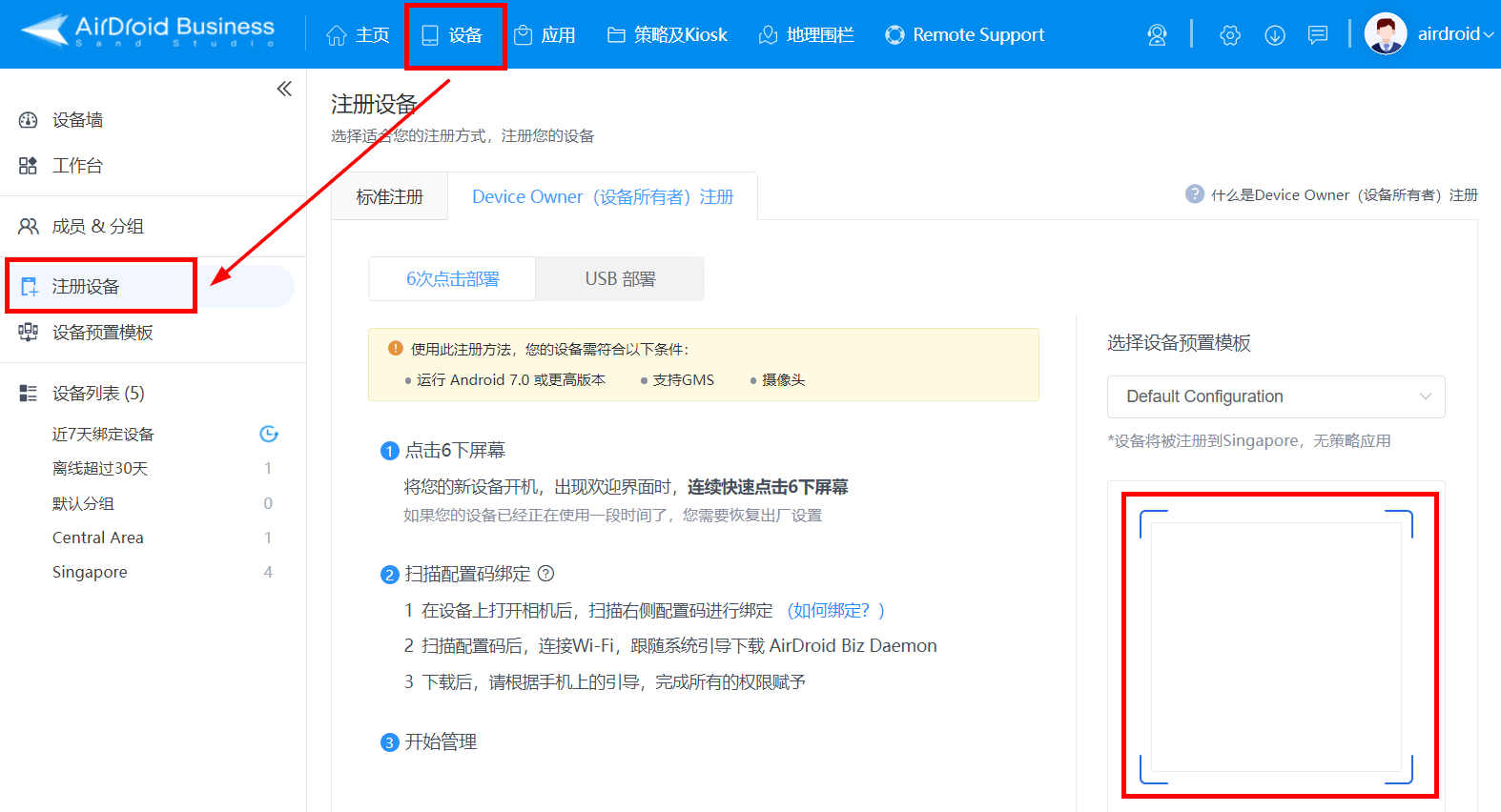Open the 应用 apps tab
This screenshot has height=812, width=1501.
pyautogui.click(x=545, y=35)
